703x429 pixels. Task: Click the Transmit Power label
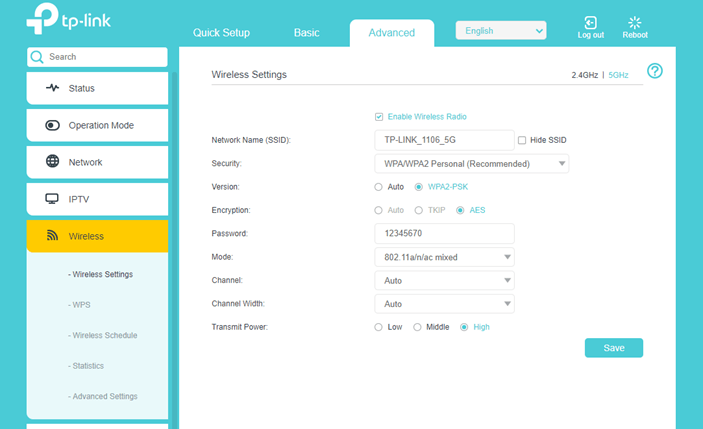pyautogui.click(x=239, y=327)
